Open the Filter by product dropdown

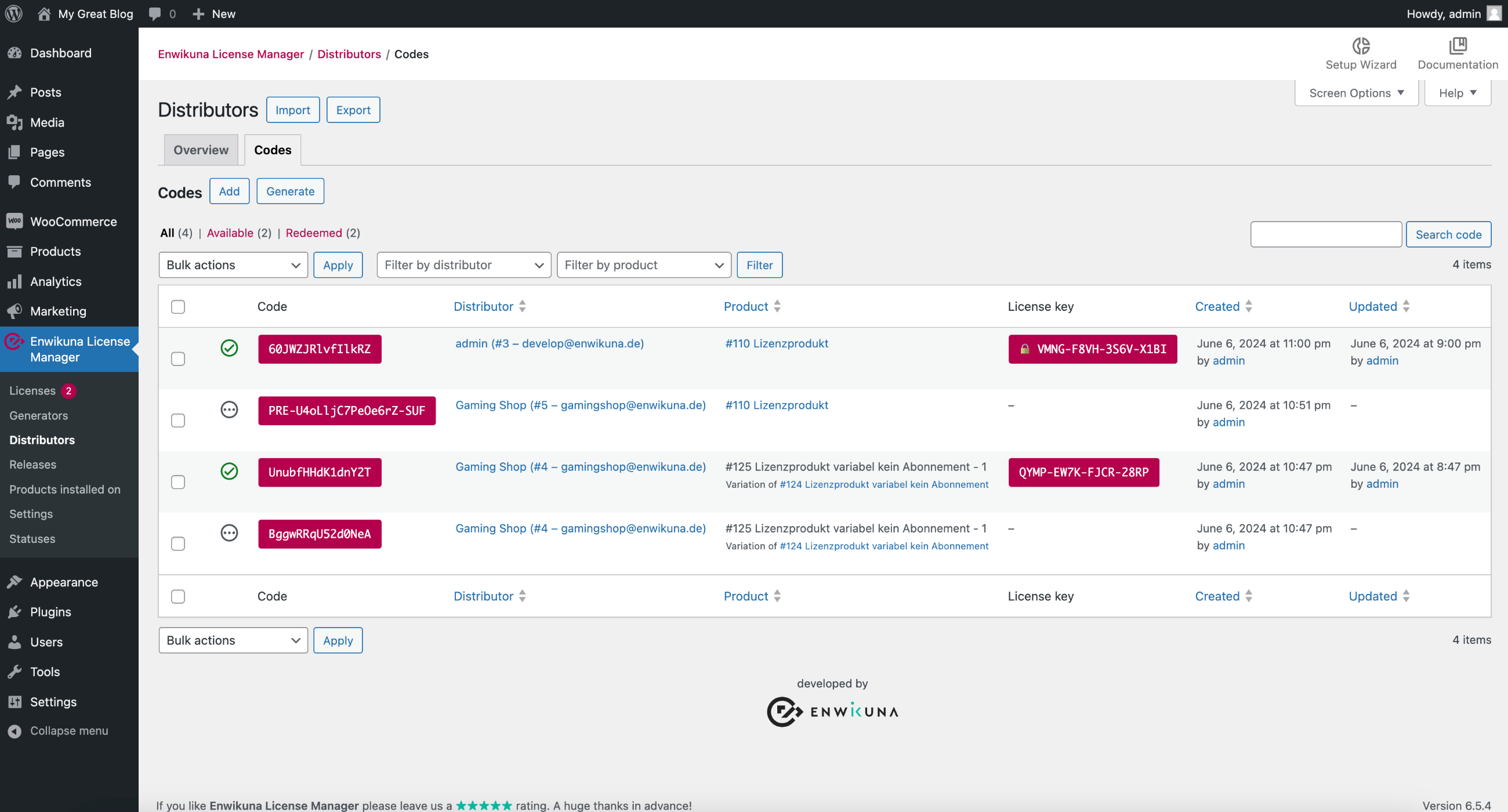[644, 265]
